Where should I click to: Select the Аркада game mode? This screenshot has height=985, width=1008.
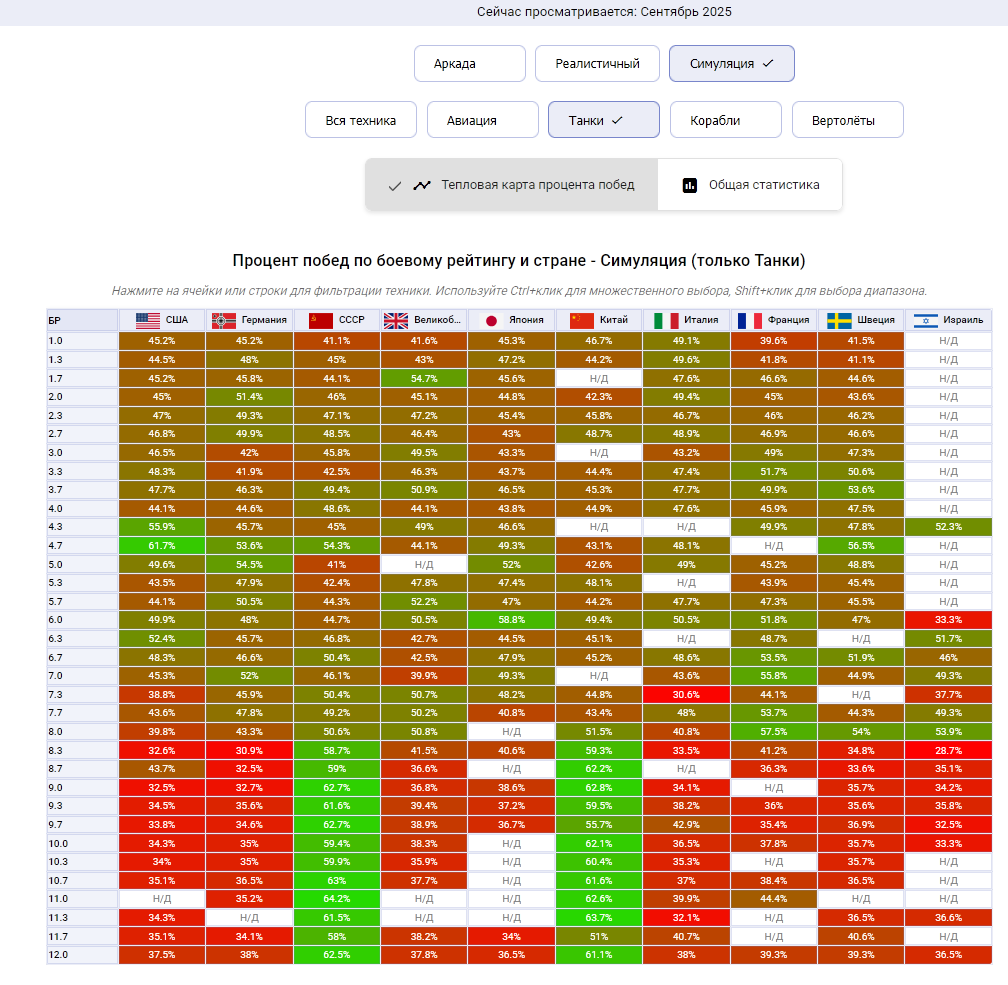[469, 63]
